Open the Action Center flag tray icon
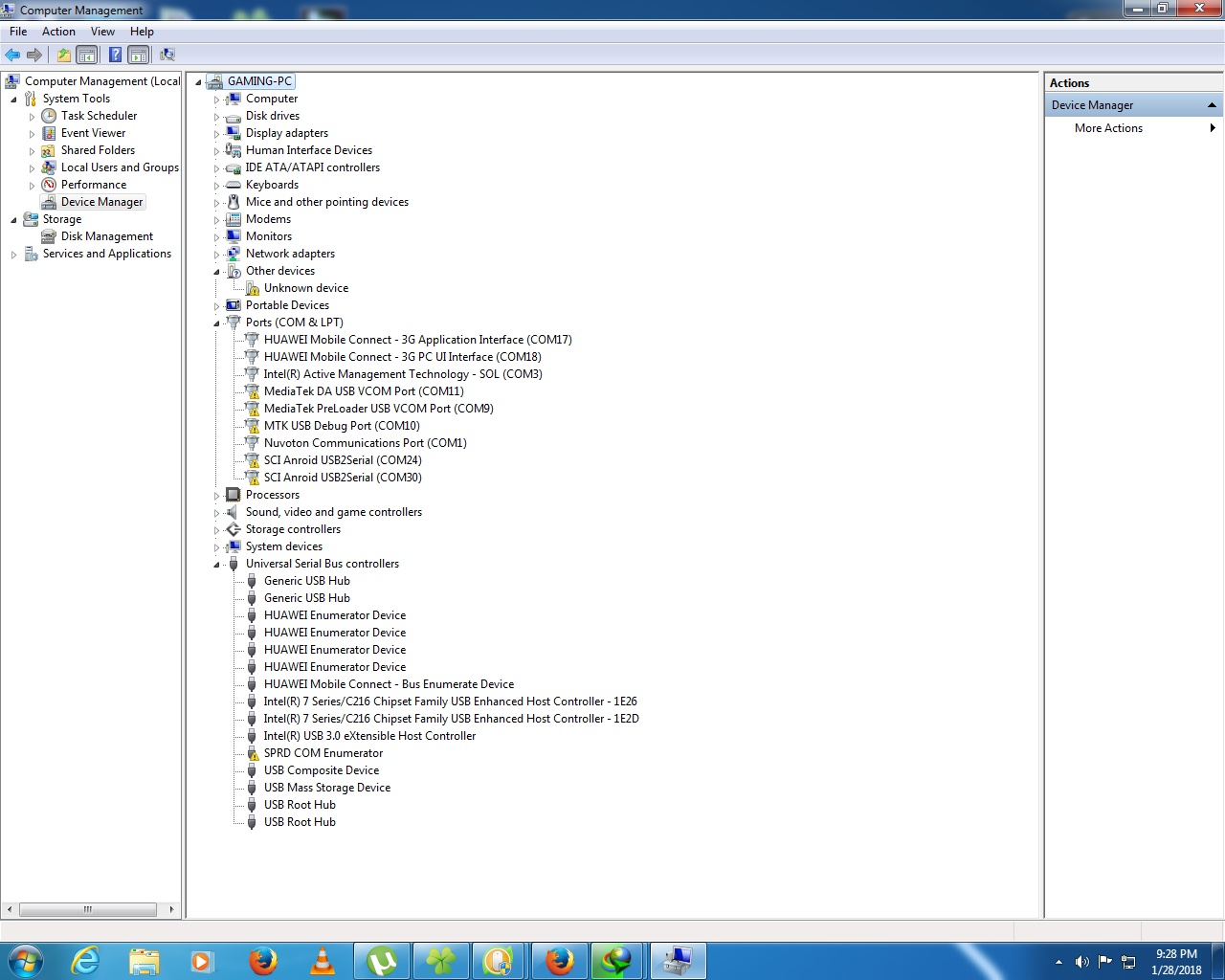 tap(1105, 962)
